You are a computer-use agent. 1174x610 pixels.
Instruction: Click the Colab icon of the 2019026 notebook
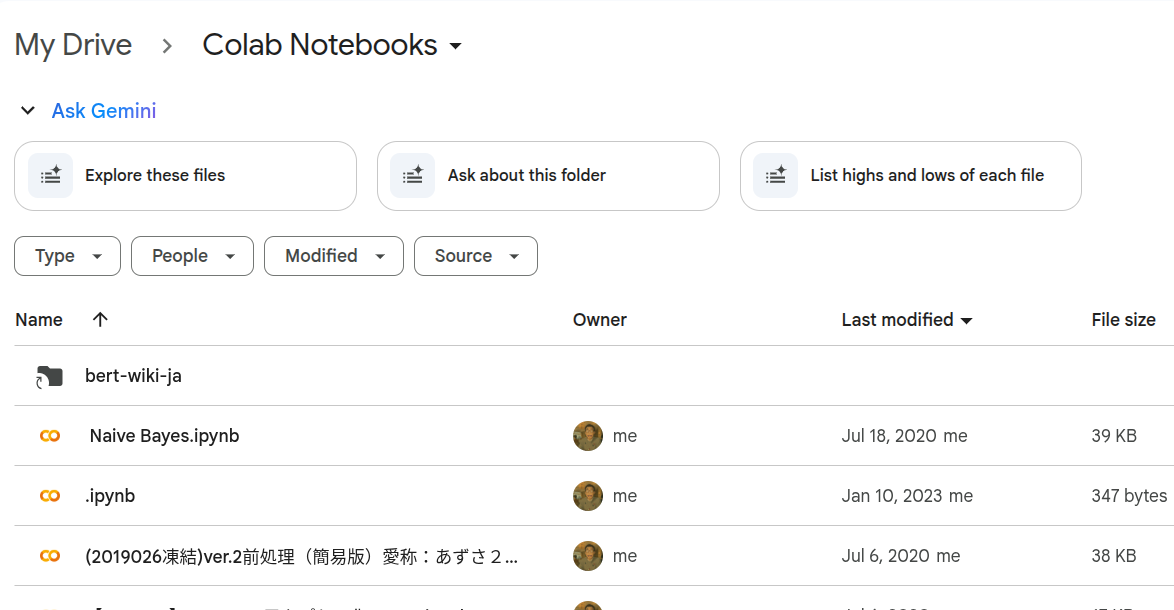(49, 555)
